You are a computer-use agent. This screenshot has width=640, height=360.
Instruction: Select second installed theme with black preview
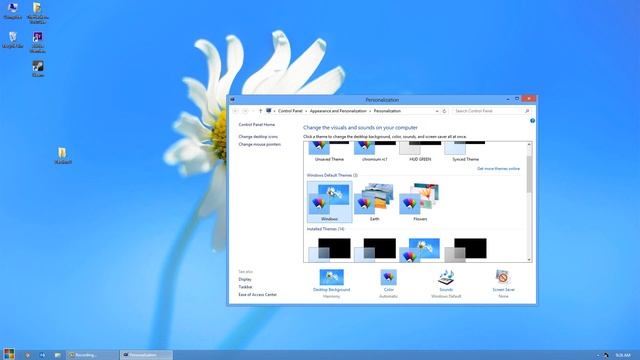click(x=375, y=250)
